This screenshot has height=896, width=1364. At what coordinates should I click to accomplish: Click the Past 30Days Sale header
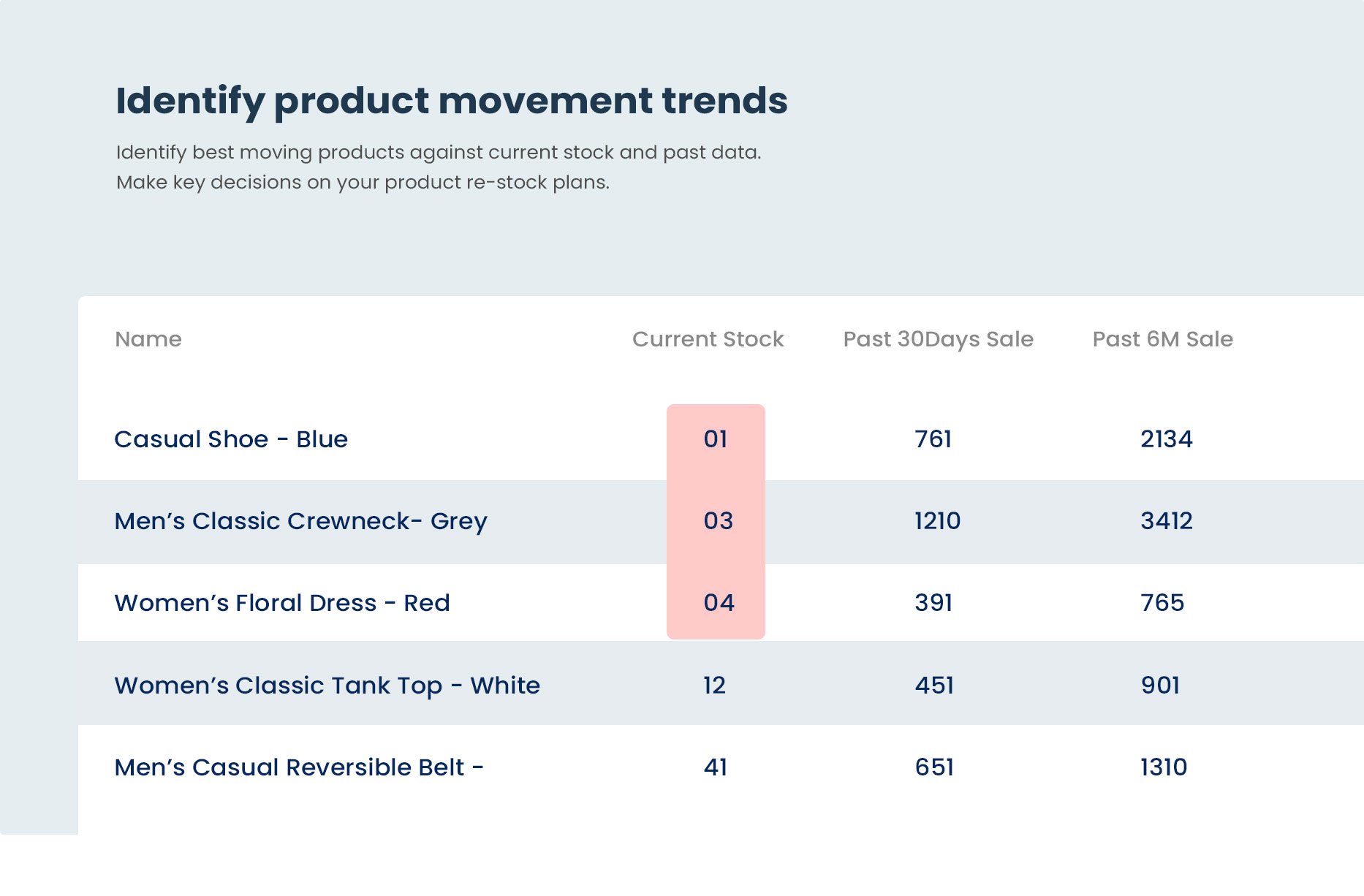point(938,339)
